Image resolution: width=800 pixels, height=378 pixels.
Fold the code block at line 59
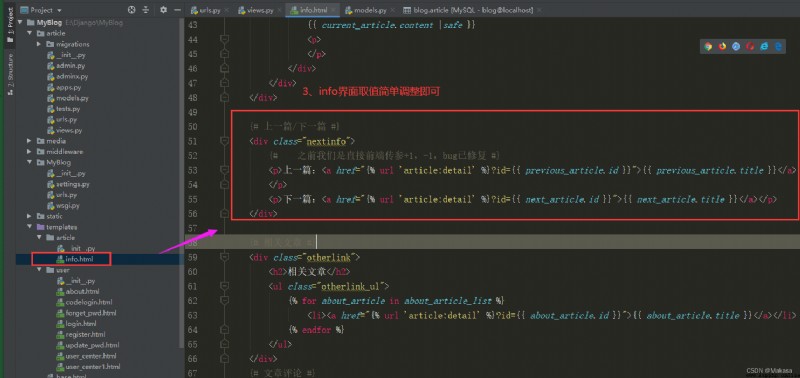tap(224, 257)
